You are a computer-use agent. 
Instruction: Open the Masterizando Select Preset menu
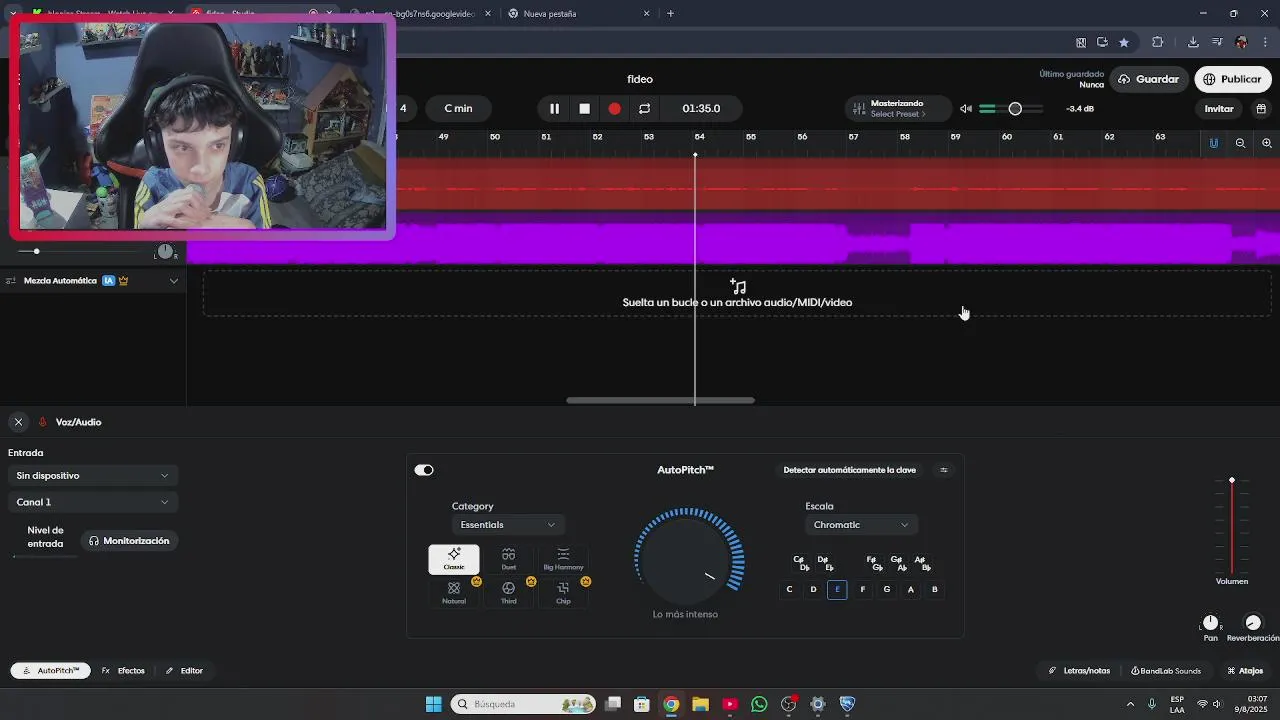point(898,108)
